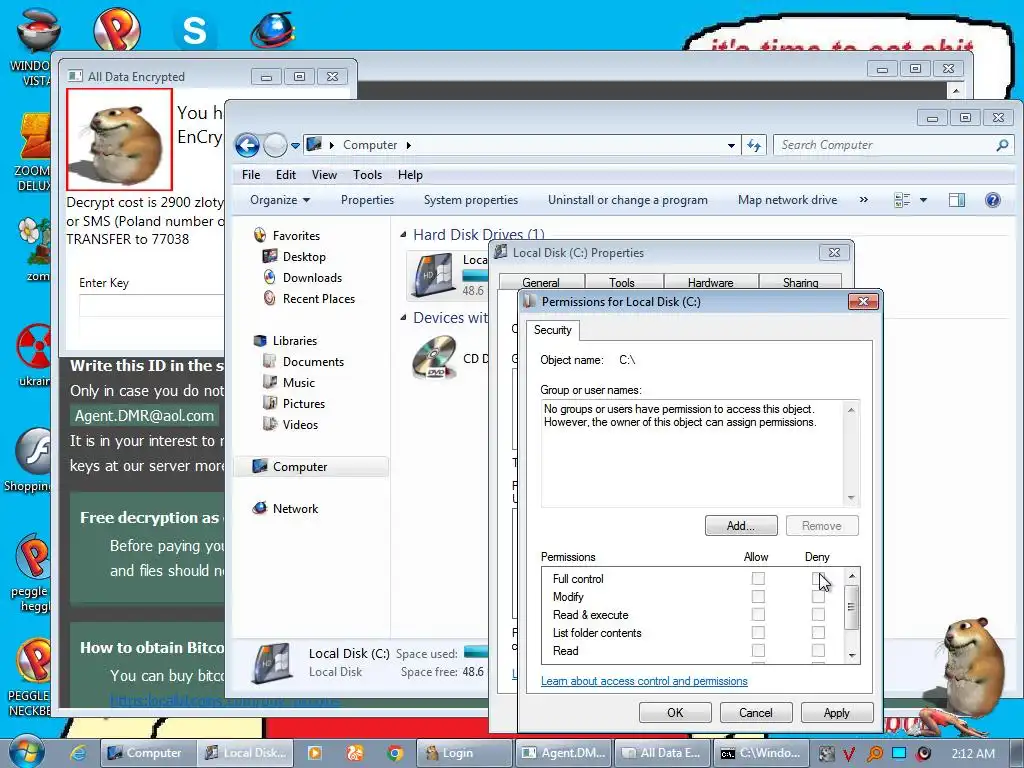Switch to Hardware tab in Properties

pos(711,282)
